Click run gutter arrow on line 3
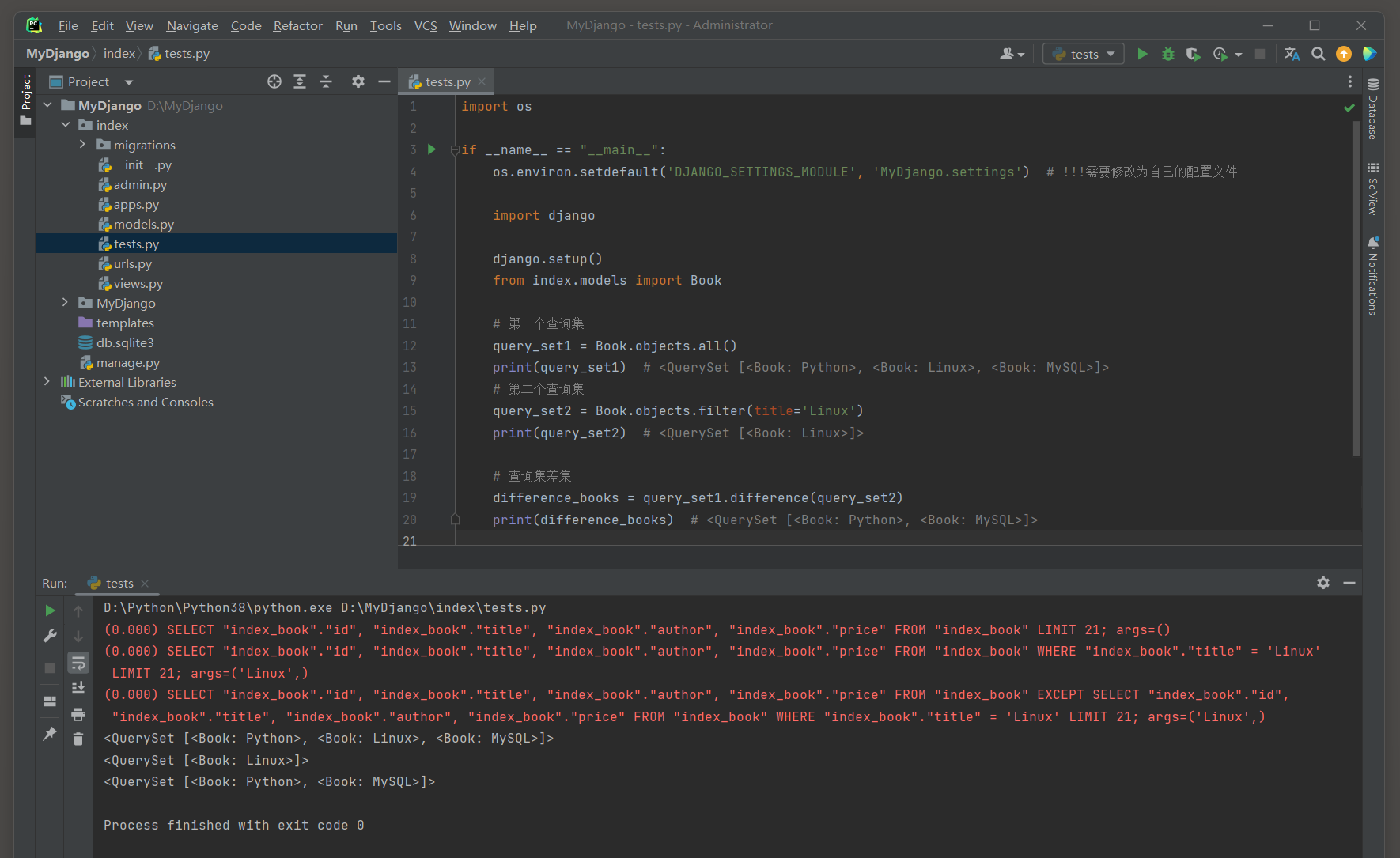The width and height of the screenshot is (1400, 858). pos(432,149)
